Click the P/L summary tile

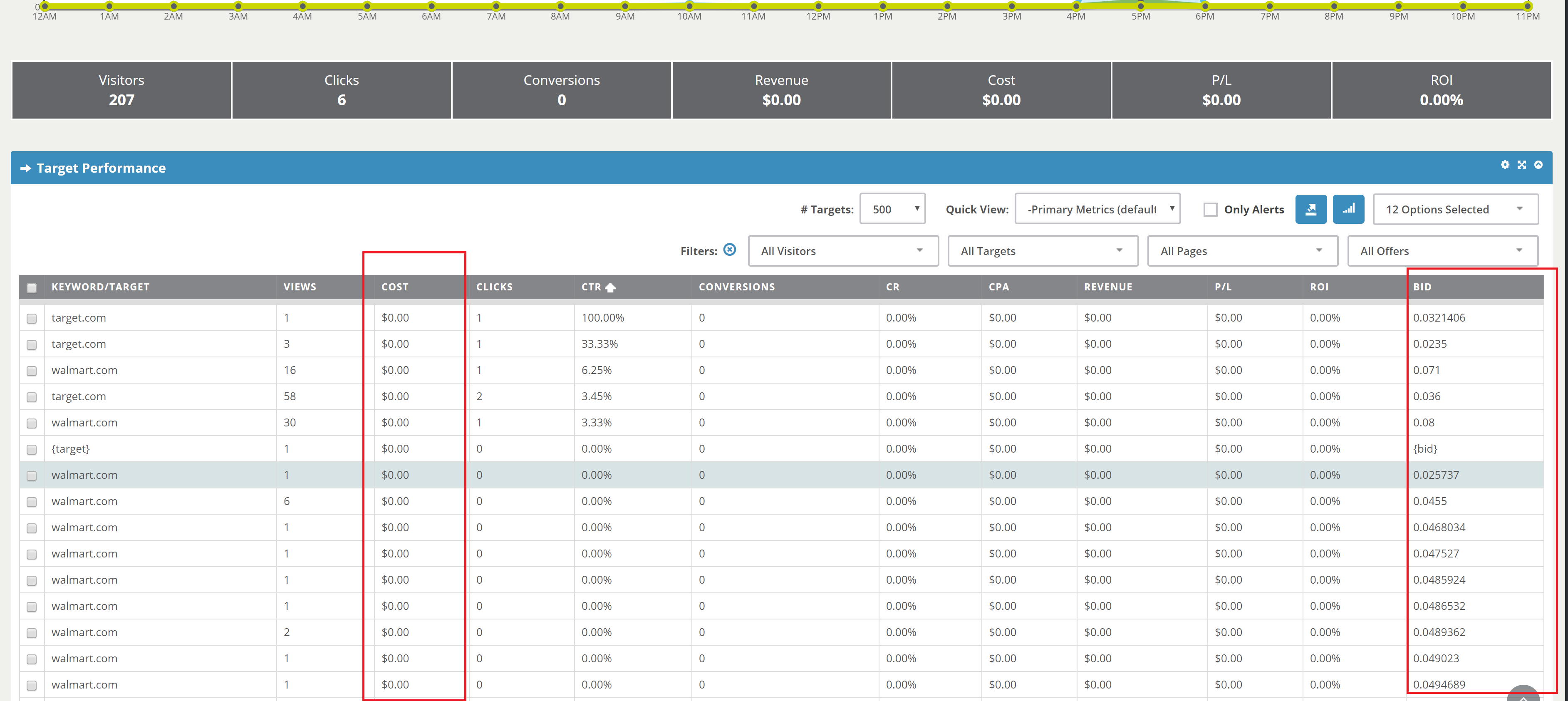(1221, 90)
